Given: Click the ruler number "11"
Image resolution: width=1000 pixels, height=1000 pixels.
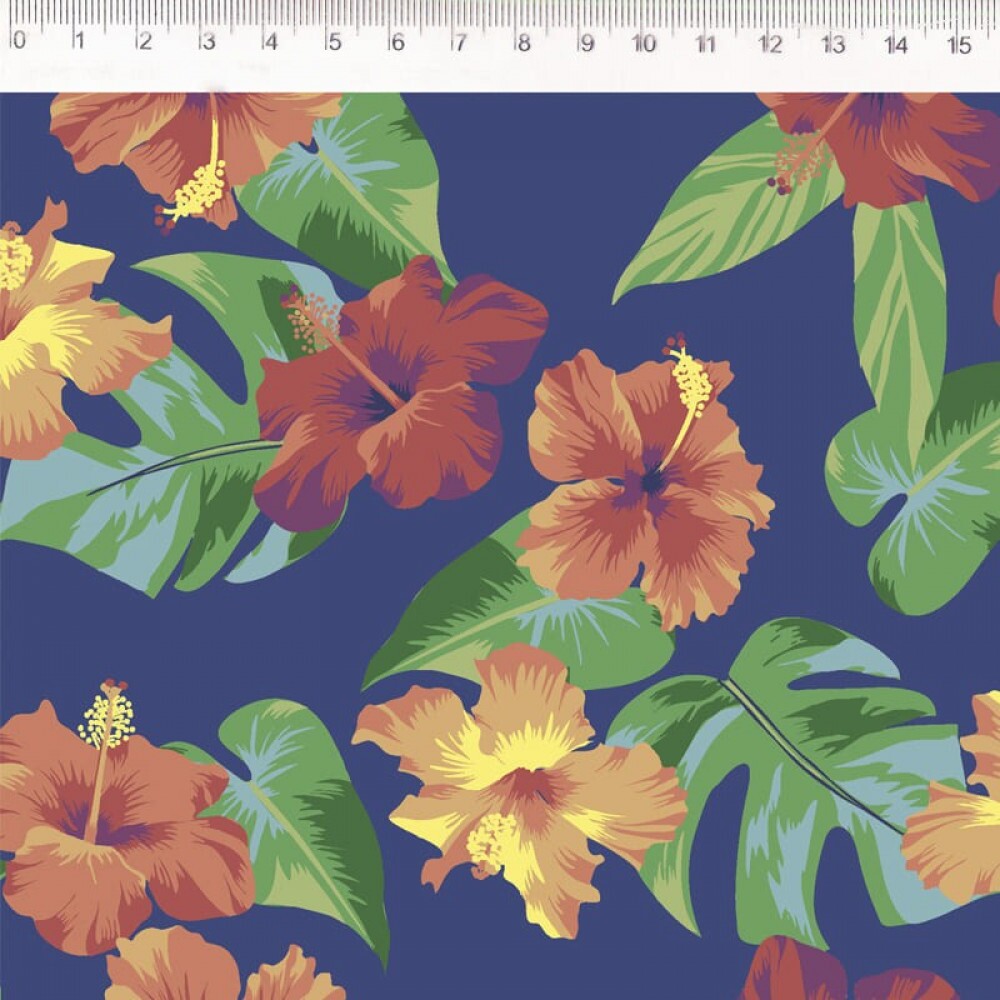Looking at the screenshot, I should click(x=705, y=43).
